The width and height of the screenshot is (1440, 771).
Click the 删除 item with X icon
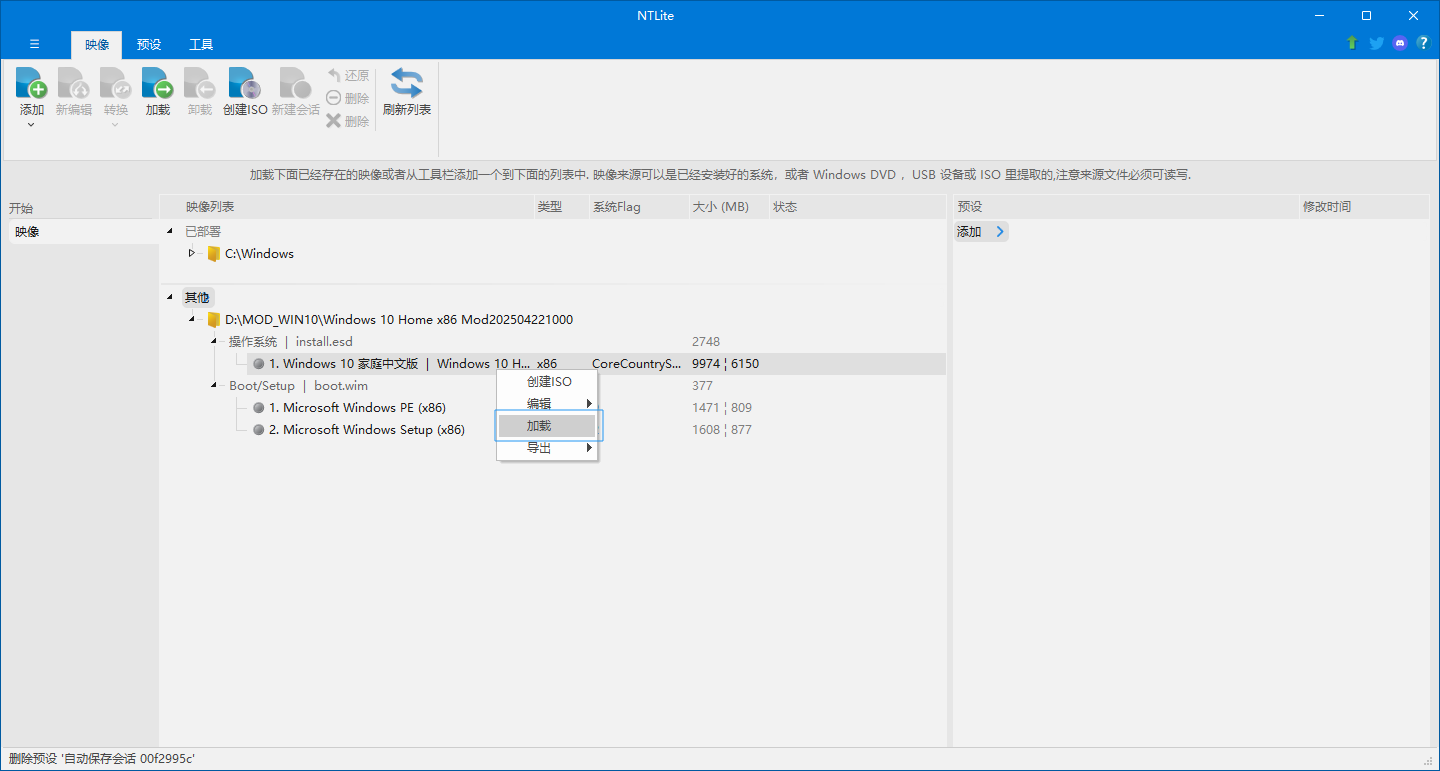click(348, 121)
